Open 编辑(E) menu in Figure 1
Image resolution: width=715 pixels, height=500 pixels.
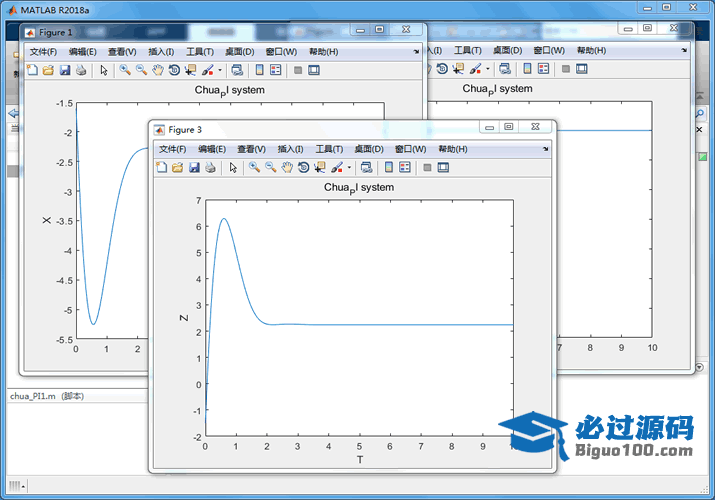(x=83, y=52)
